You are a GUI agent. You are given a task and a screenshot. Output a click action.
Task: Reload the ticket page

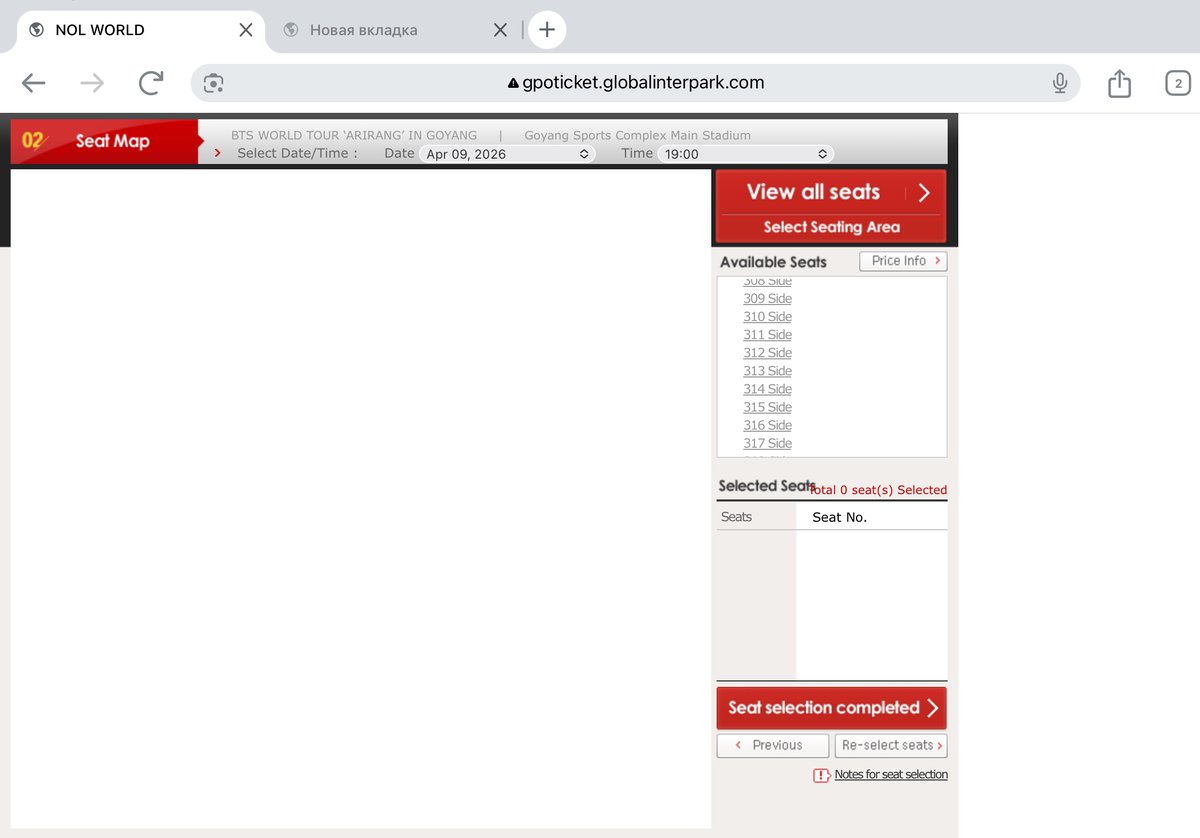151,83
